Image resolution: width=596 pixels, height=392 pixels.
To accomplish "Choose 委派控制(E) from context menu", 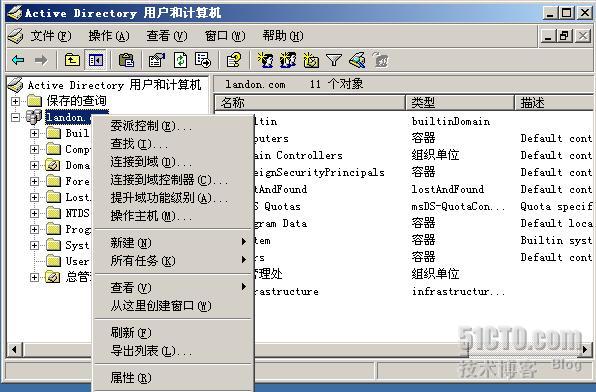I will 173,125.
